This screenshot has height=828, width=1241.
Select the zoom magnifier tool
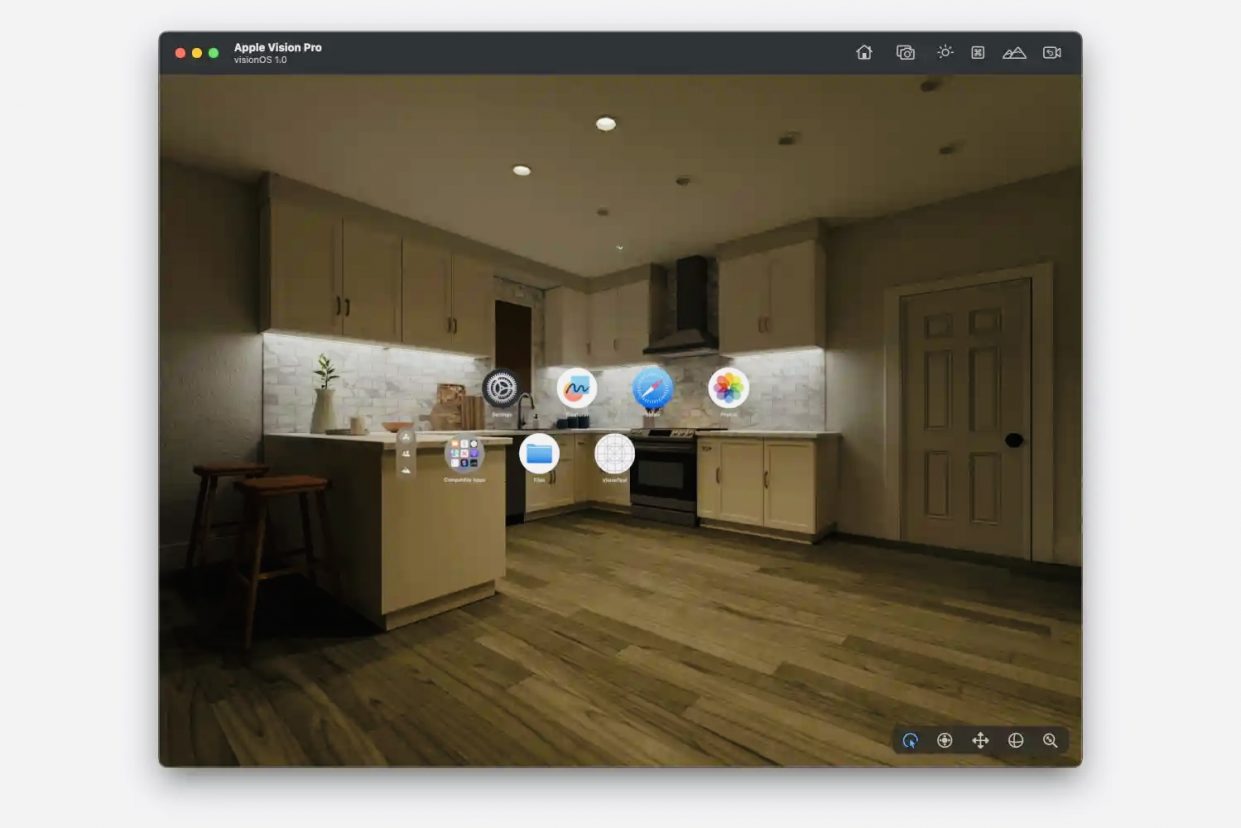[1050, 740]
